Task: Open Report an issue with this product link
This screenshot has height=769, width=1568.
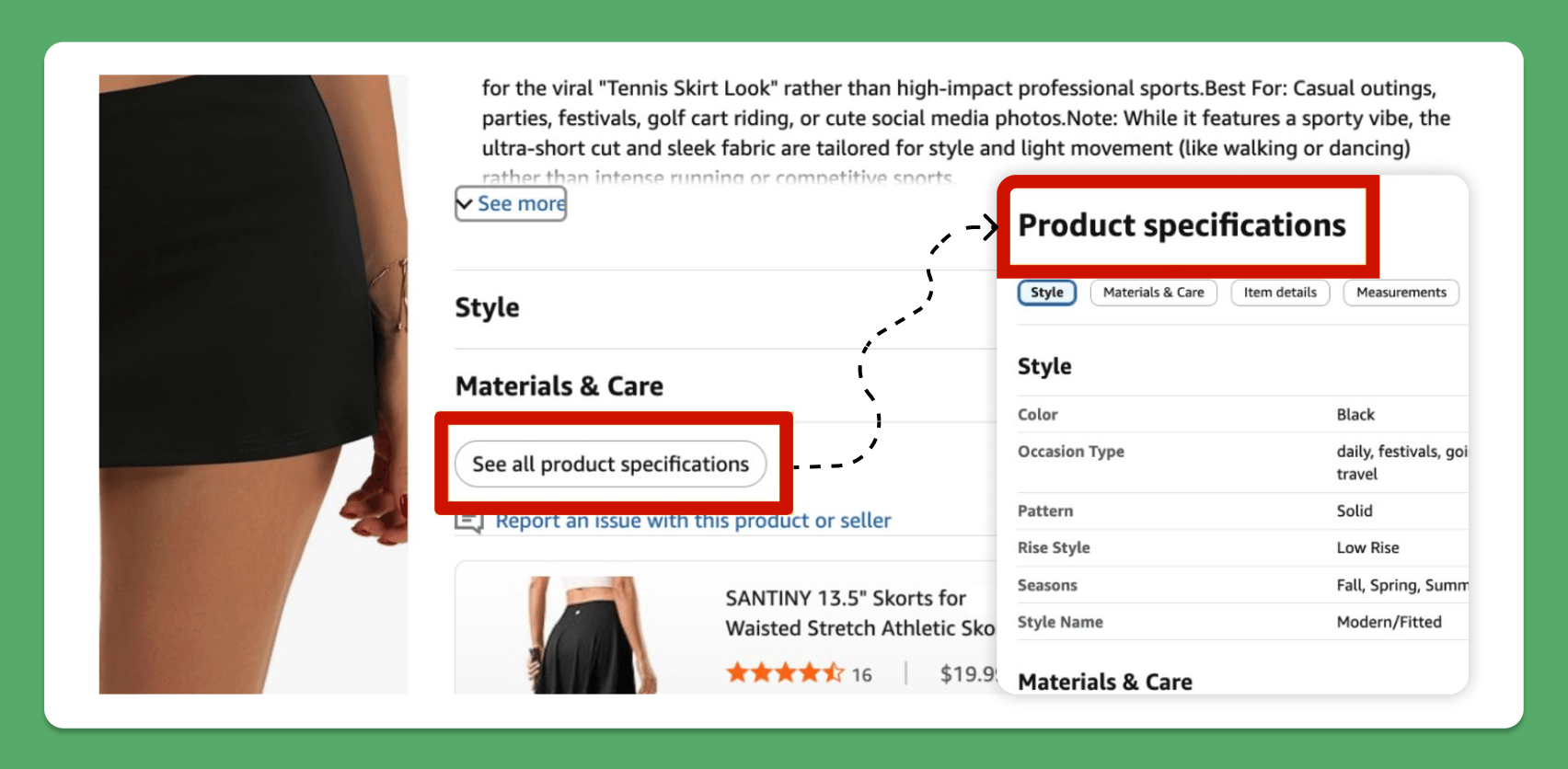Action: pyautogui.click(x=693, y=521)
